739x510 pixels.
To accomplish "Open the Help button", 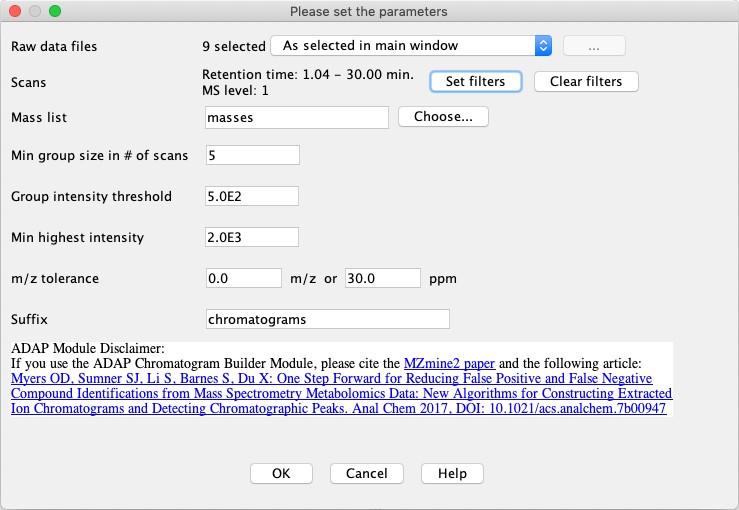I will point(452,473).
